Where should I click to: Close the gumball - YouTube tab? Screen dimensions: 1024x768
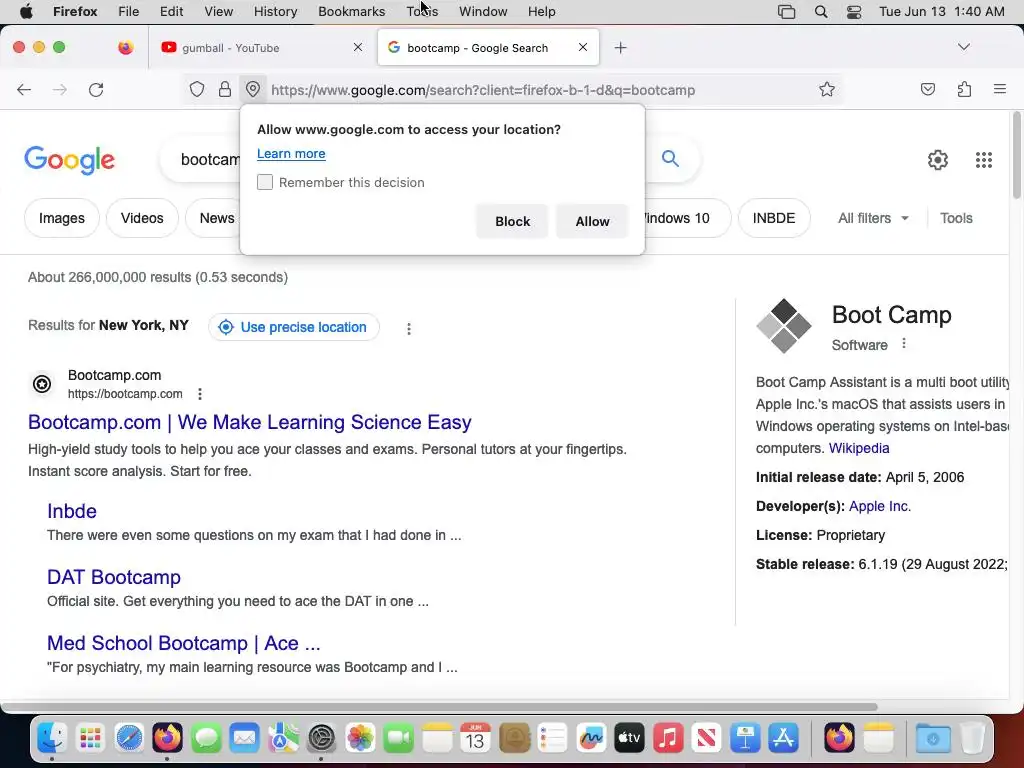tap(357, 47)
